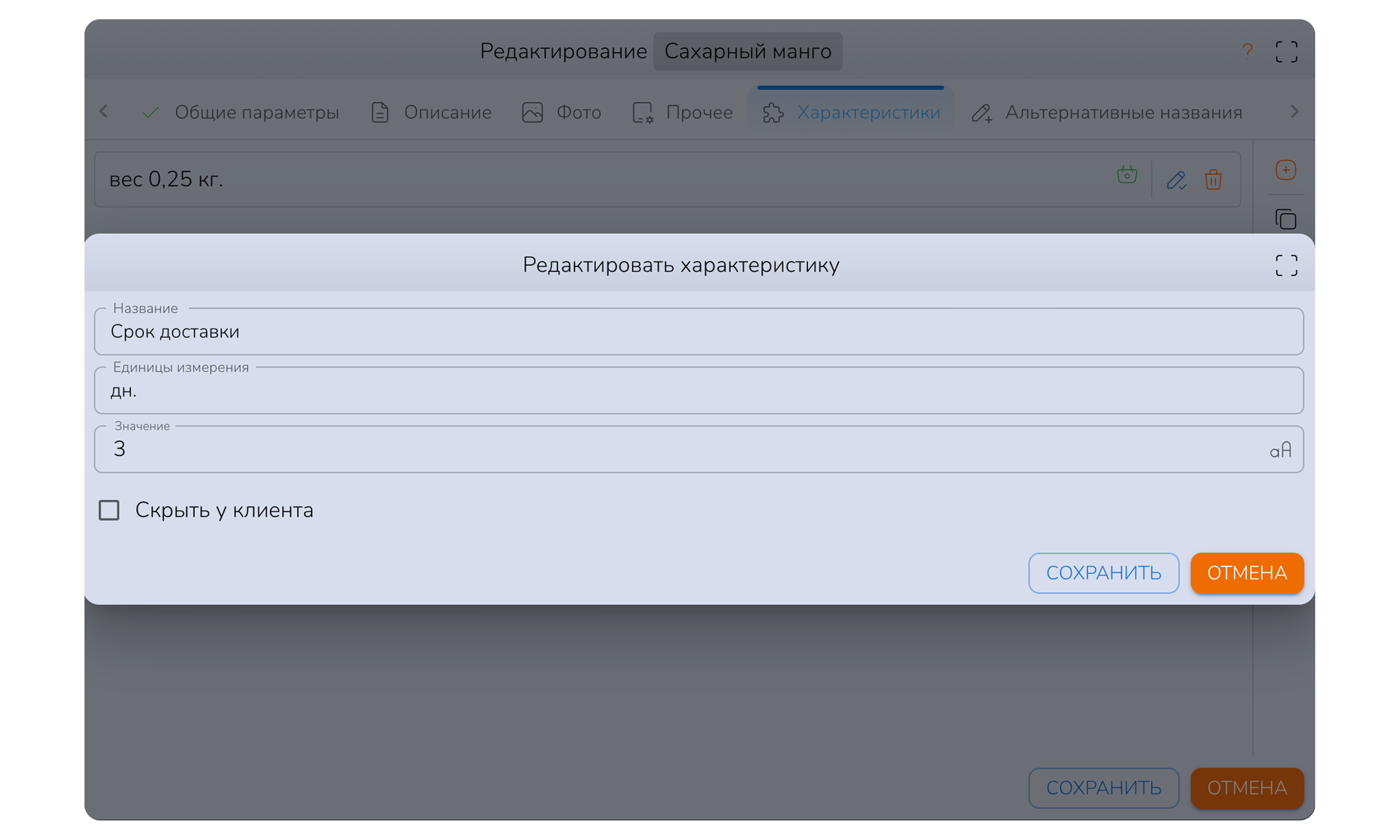Click the pencil-plus icon of Альтернативные названия

click(x=982, y=113)
